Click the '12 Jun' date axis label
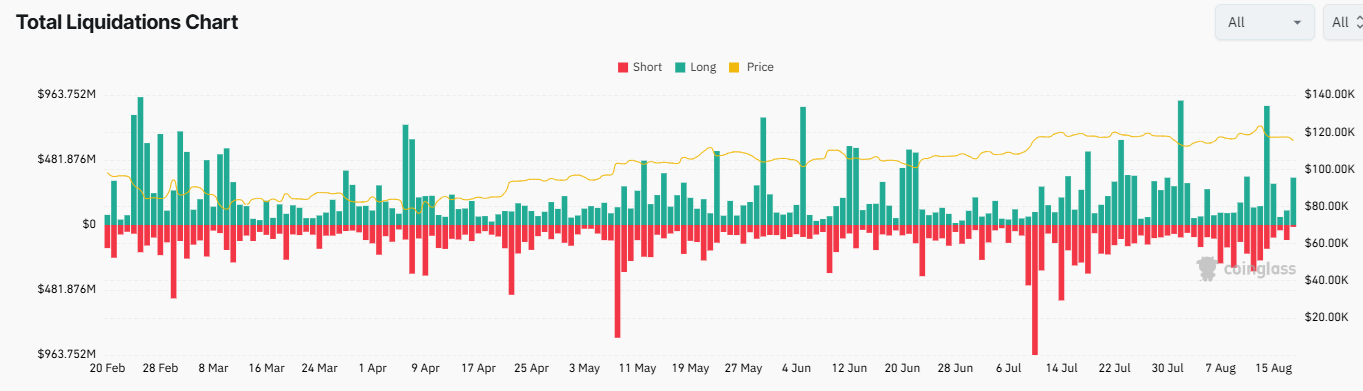Viewport: 1363px width, 391px height. click(849, 368)
